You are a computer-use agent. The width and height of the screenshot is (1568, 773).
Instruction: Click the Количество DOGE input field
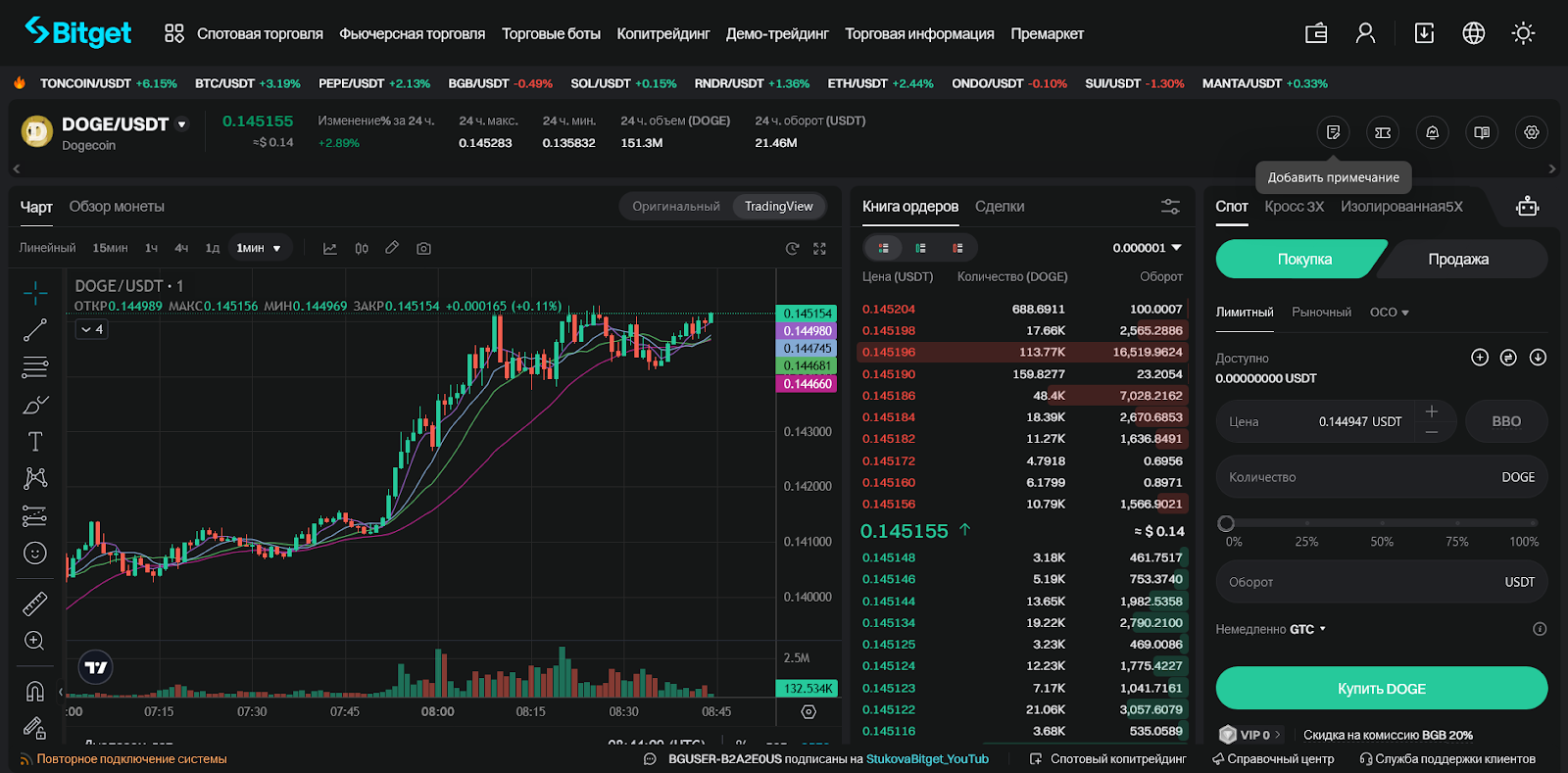[1382, 477]
